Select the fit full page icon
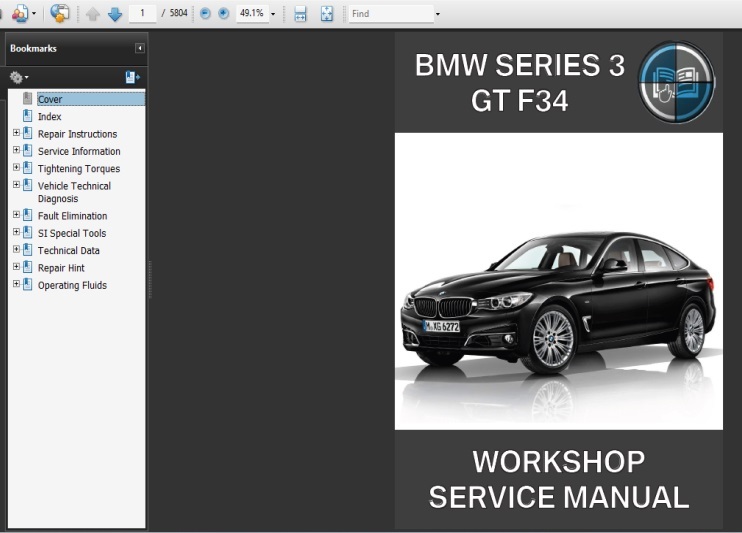This screenshot has height=533, width=742. point(327,14)
